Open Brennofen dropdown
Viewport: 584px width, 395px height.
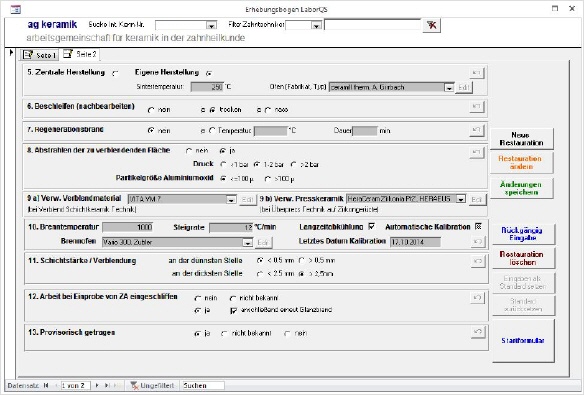247,242
